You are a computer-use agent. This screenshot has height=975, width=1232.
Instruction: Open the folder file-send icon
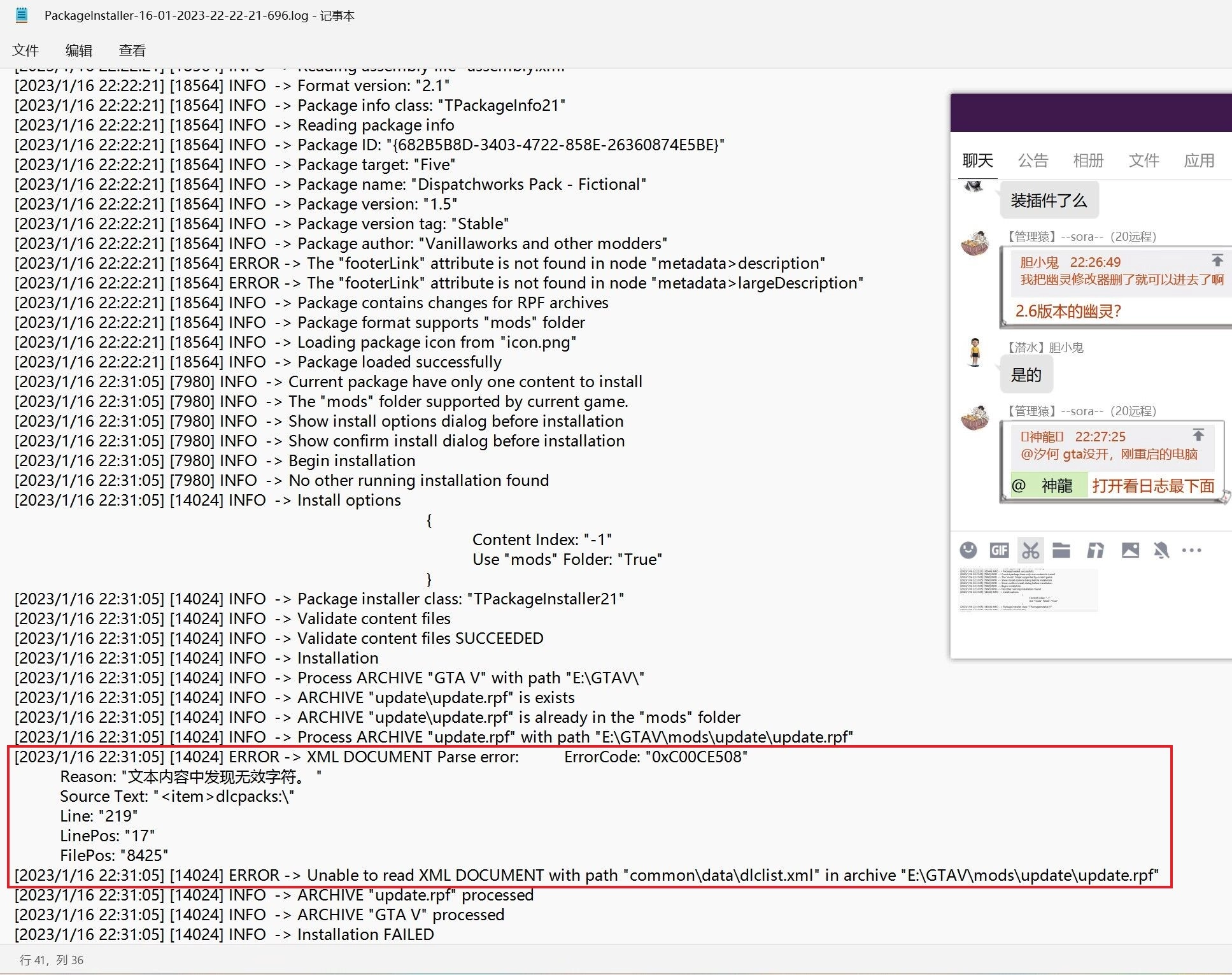1061,550
